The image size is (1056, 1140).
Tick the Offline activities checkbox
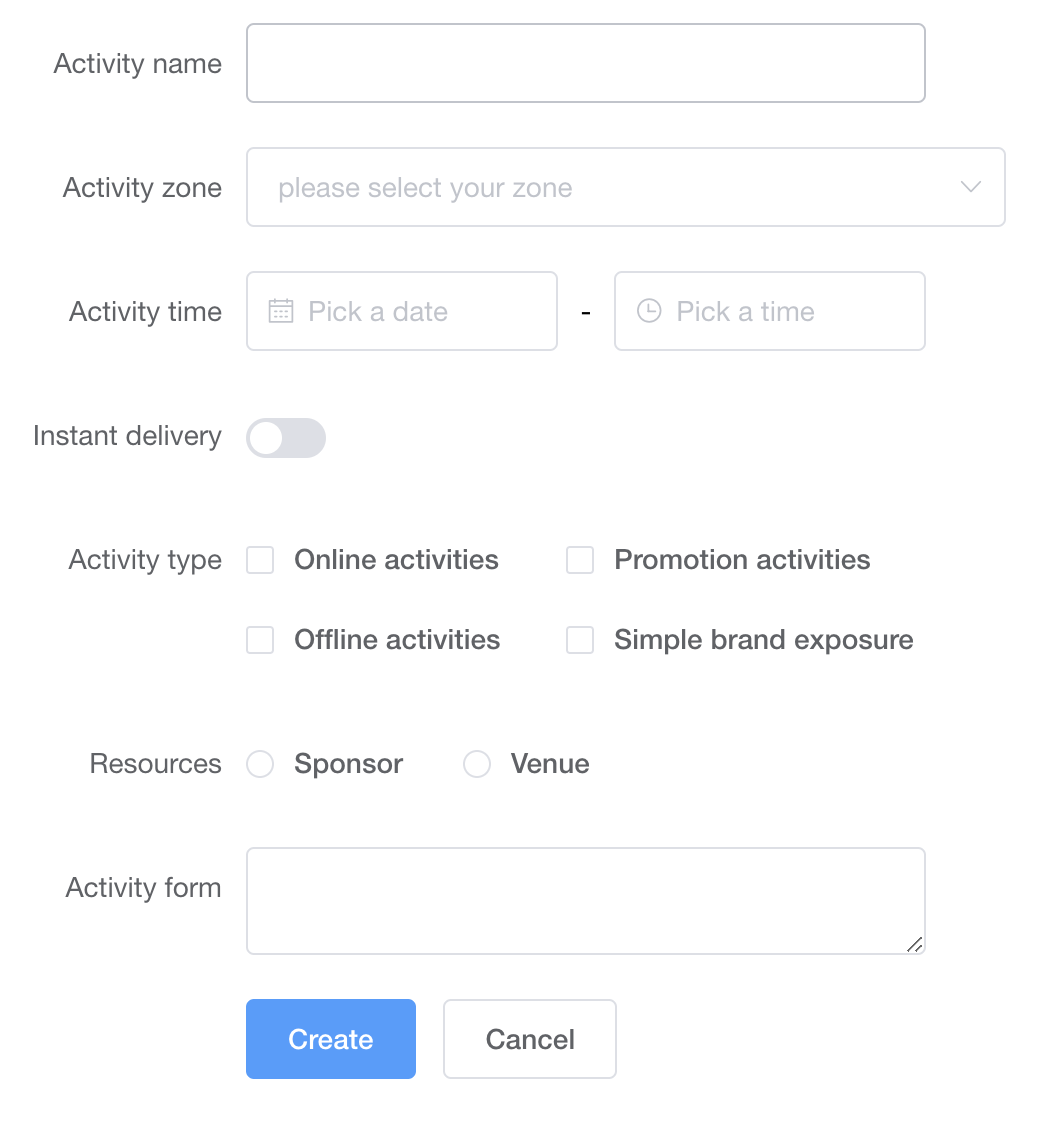tap(260, 640)
